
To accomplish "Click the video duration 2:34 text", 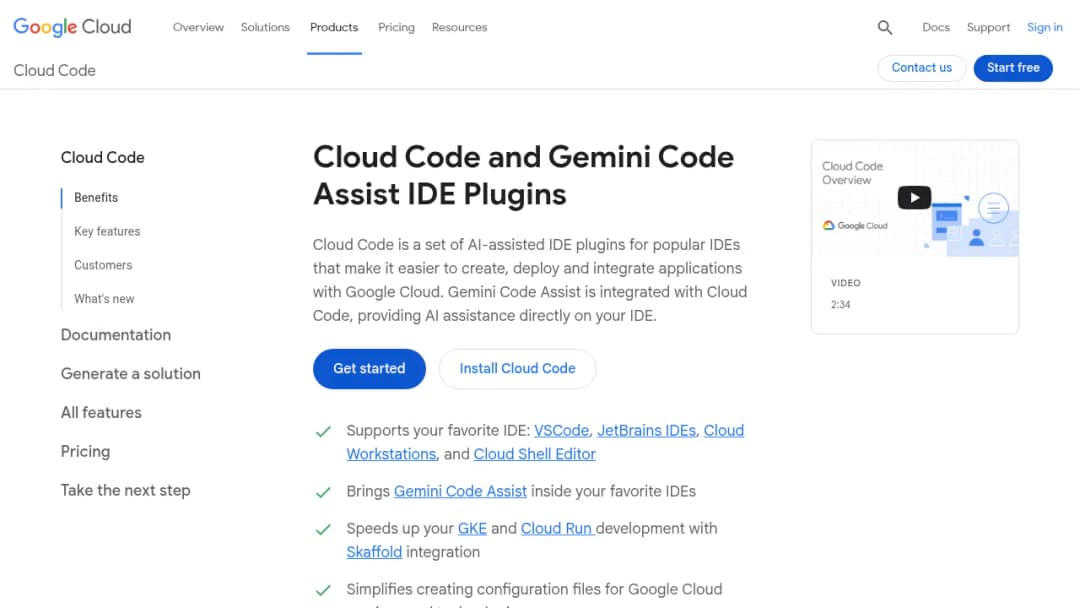I will point(840,304).
